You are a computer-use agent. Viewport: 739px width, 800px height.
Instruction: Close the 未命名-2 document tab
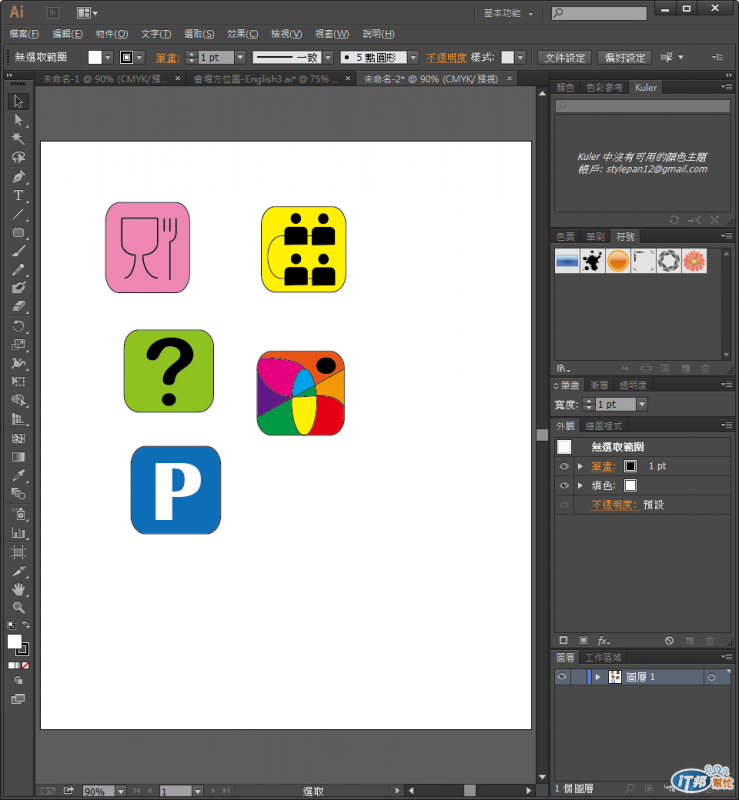coord(509,79)
